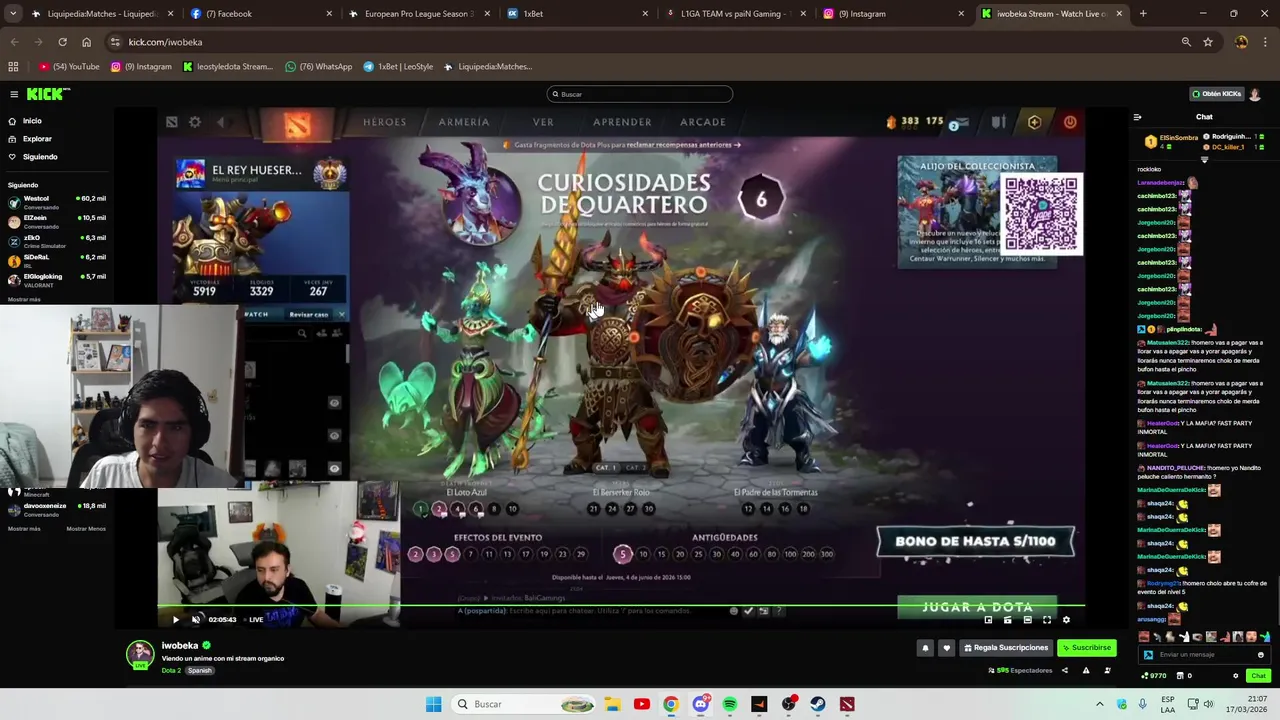The image size is (1280, 720).
Task: Reload the browser page
Action: pos(62,42)
